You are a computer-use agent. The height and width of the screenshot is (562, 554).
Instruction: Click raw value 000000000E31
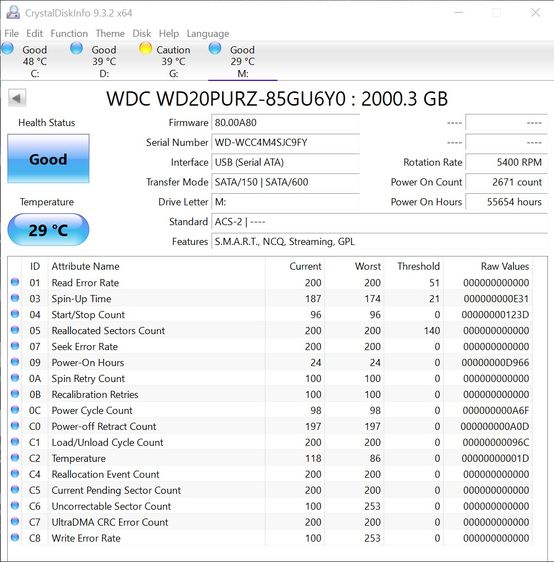(496, 299)
